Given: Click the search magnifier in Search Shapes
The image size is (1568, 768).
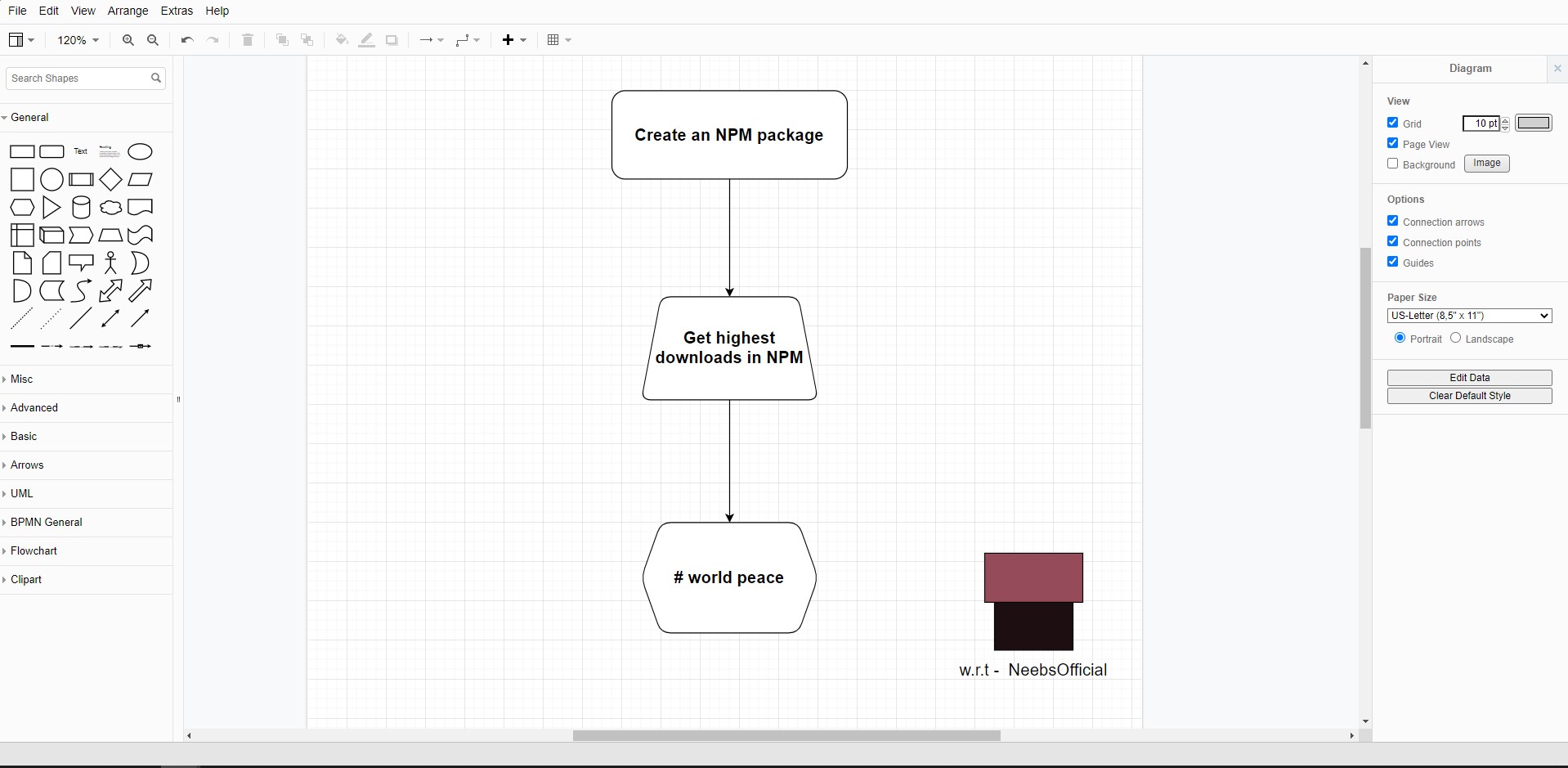Looking at the screenshot, I should [156, 79].
